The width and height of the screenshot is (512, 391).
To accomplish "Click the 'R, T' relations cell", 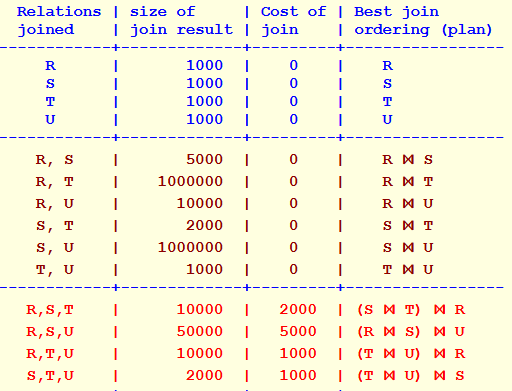I will tap(54, 182).
